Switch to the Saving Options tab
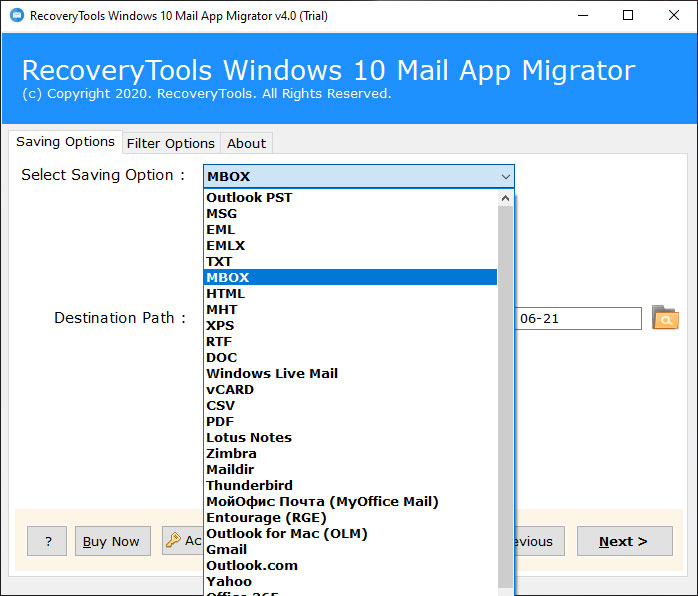698x596 pixels. point(65,142)
